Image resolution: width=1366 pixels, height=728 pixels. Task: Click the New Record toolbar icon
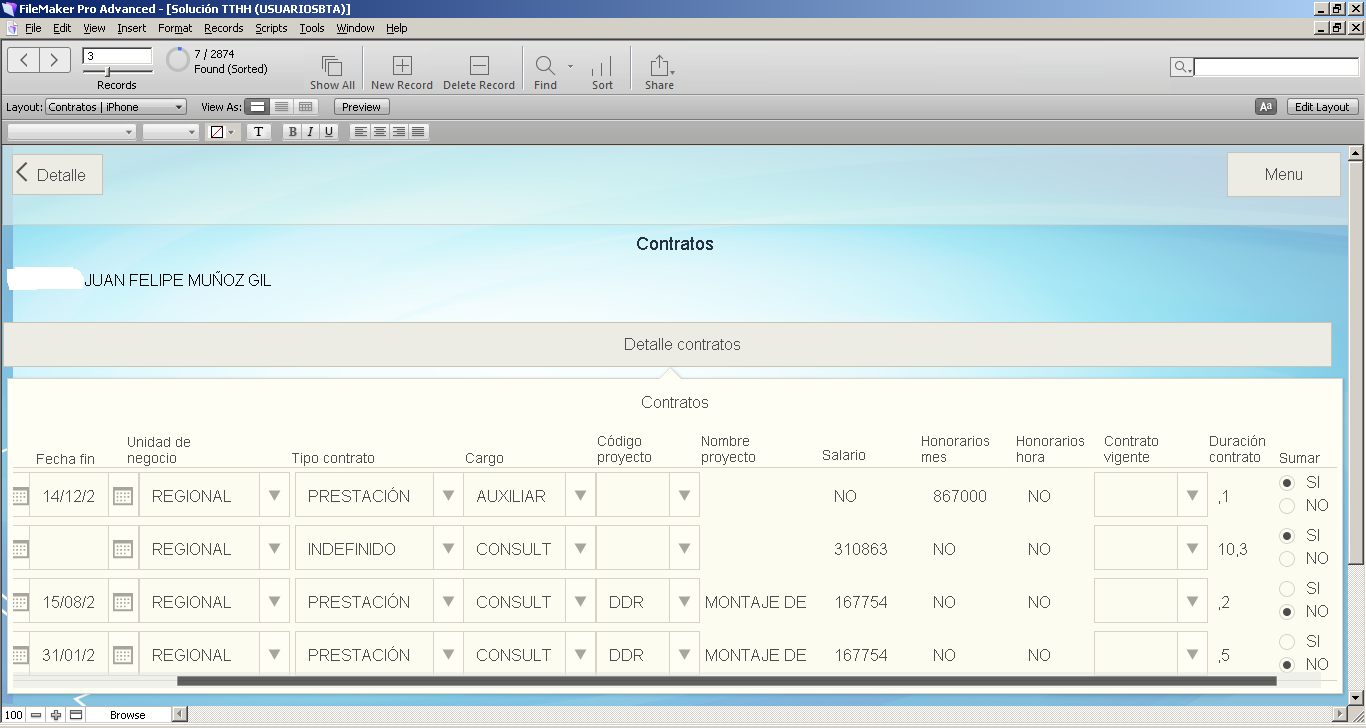coord(402,67)
